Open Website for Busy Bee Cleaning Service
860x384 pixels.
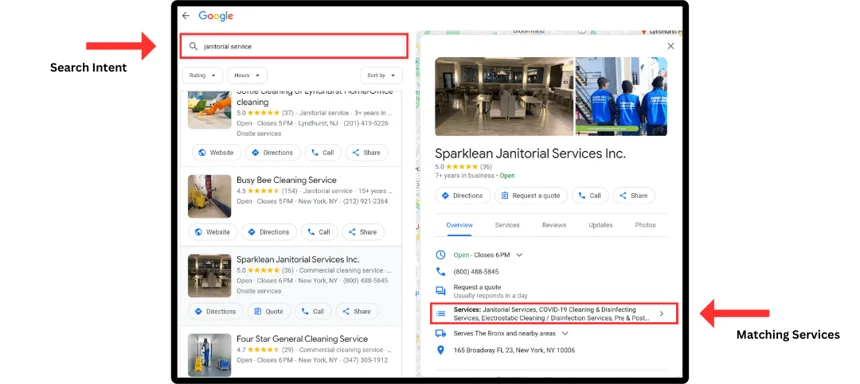[x=212, y=232]
